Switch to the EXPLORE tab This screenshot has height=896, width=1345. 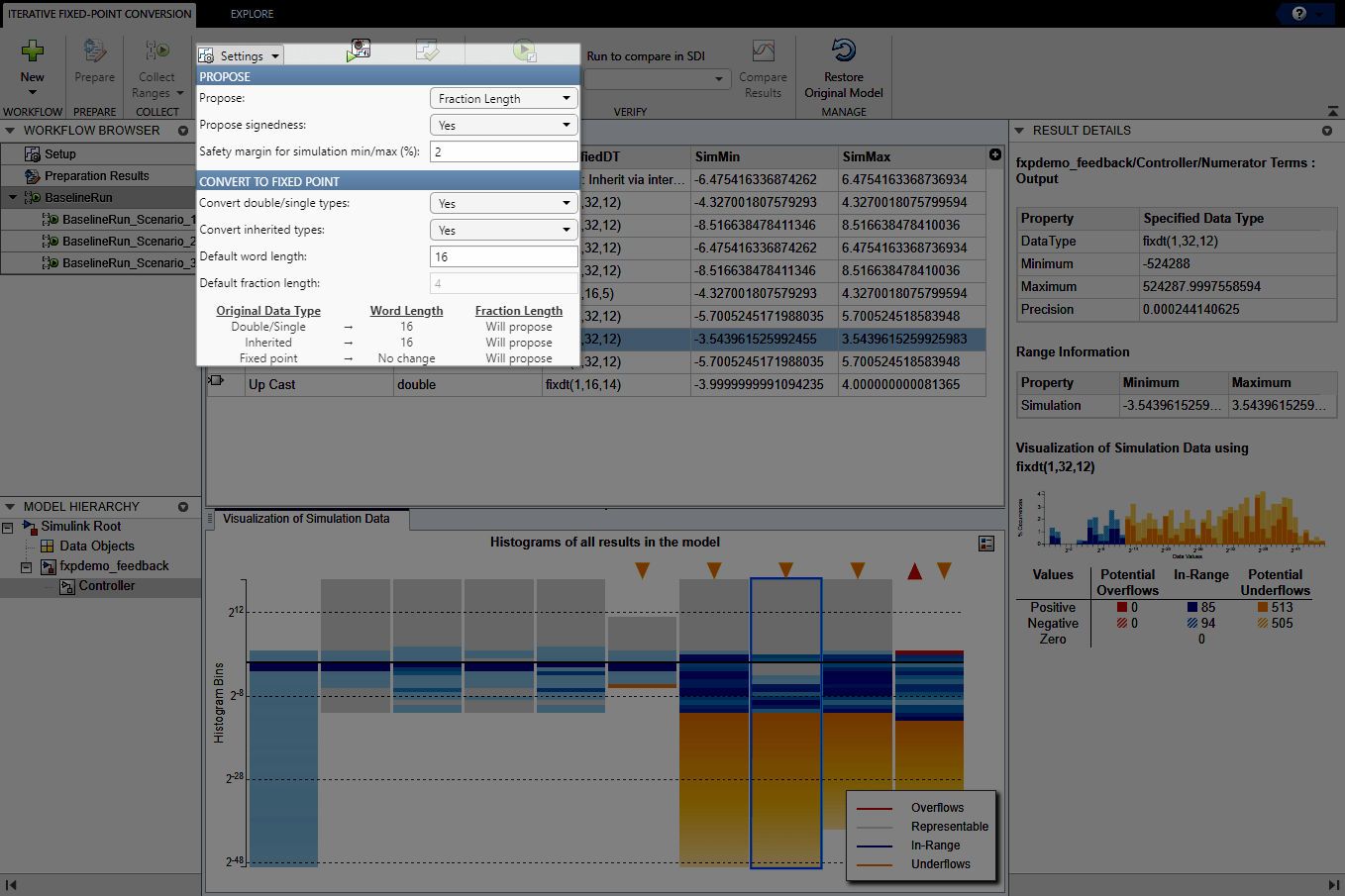251,15
